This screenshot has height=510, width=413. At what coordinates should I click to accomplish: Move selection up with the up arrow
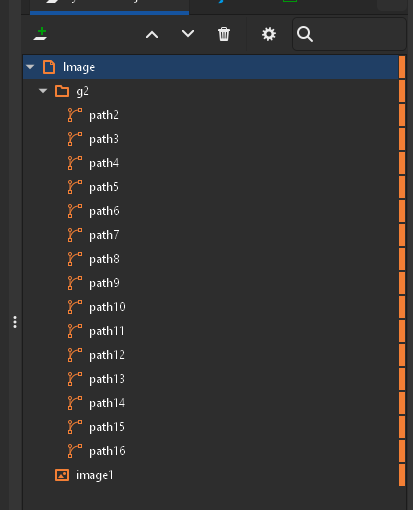[x=152, y=34]
